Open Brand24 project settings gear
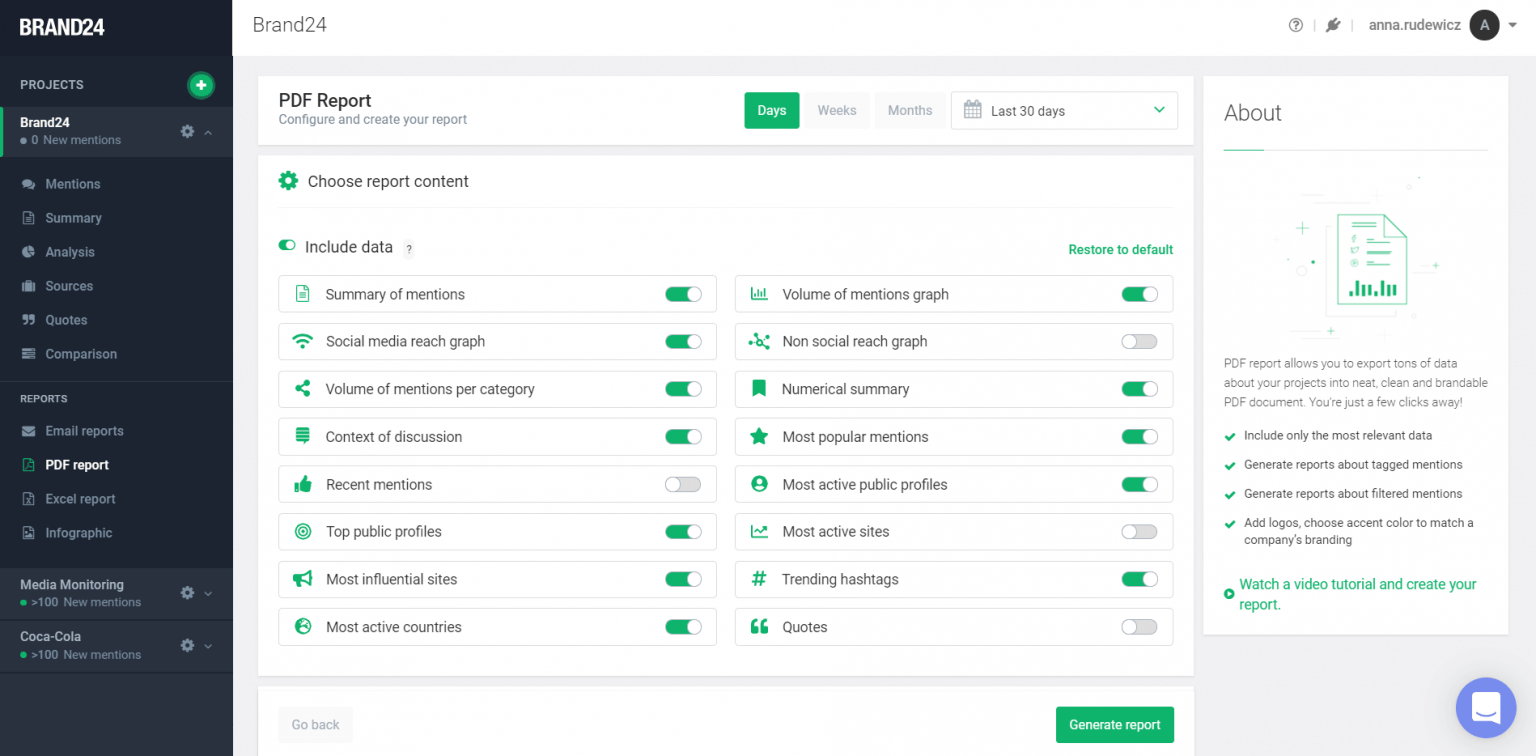The width and height of the screenshot is (1536, 756). (x=187, y=131)
